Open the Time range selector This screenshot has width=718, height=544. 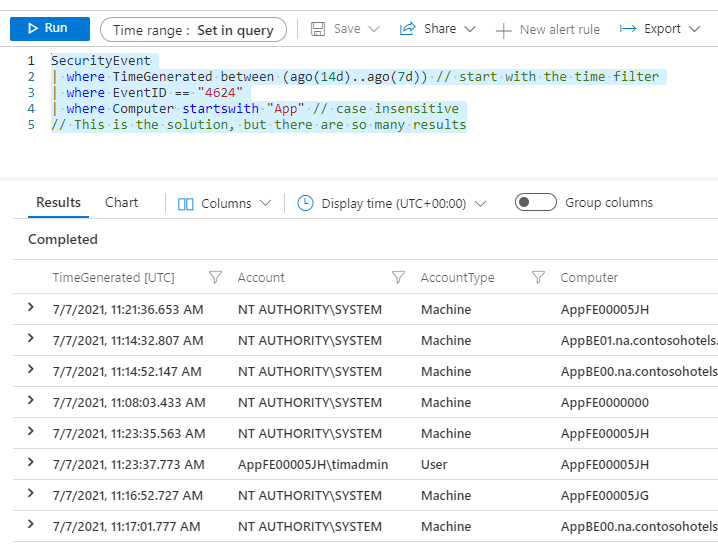pos(193,30)
